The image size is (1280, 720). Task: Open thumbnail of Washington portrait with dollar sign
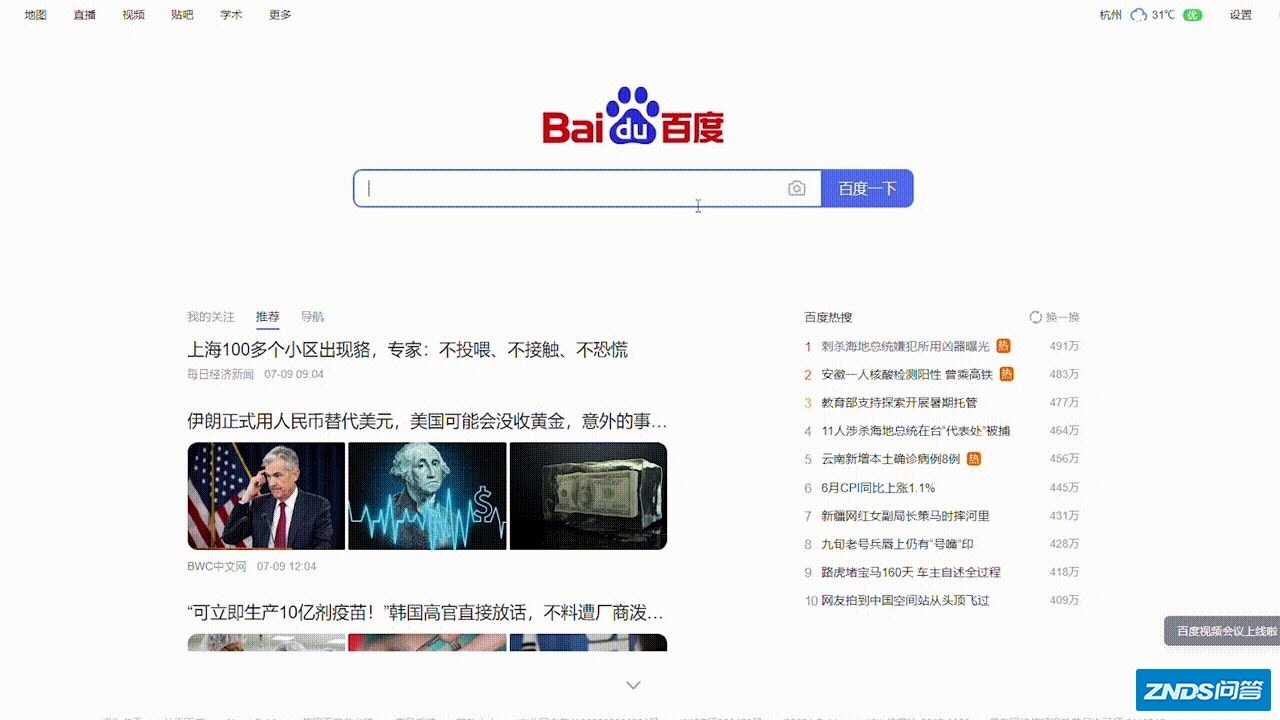[428, 496]
